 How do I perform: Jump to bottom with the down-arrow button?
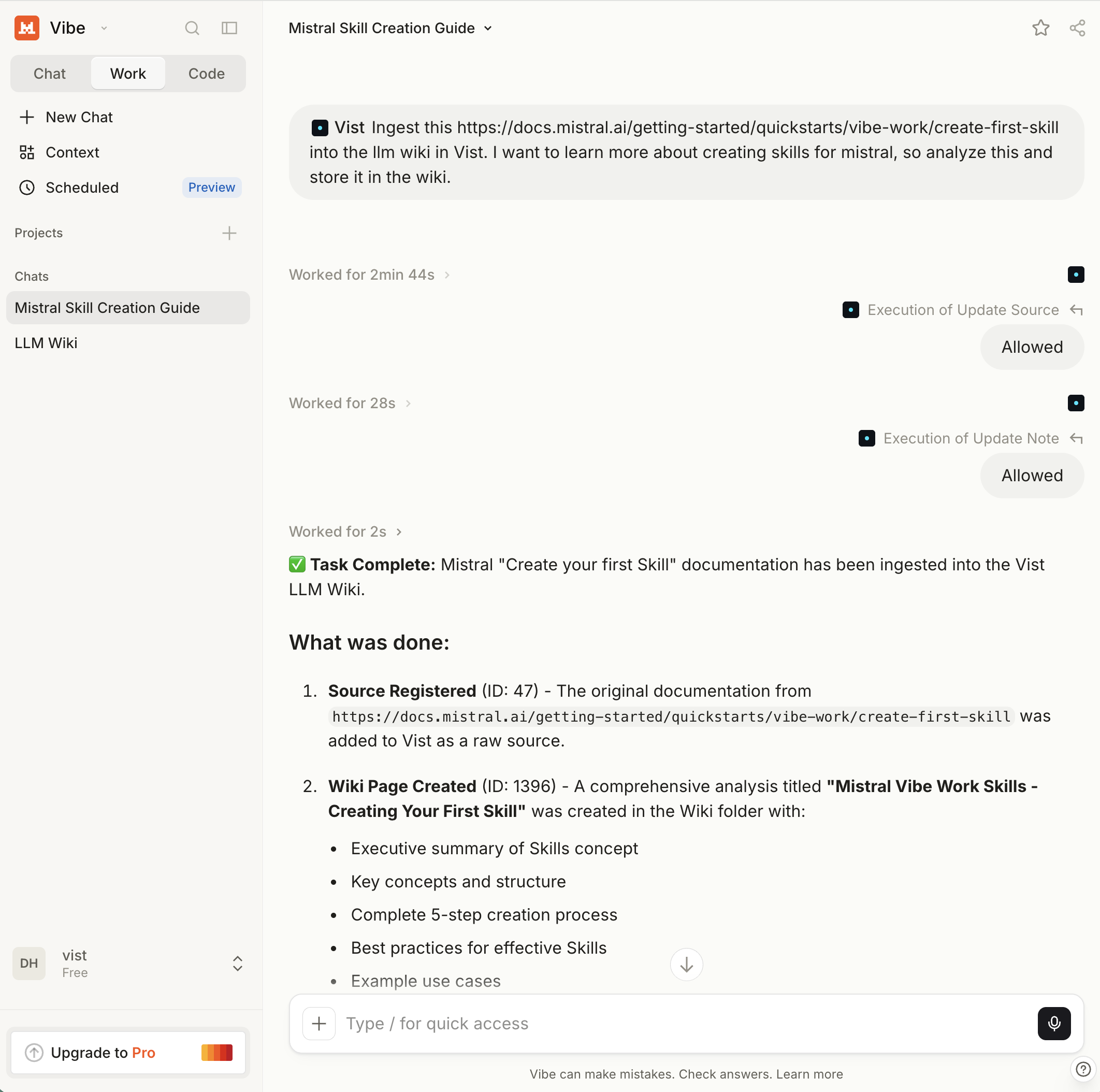[686, 965]
